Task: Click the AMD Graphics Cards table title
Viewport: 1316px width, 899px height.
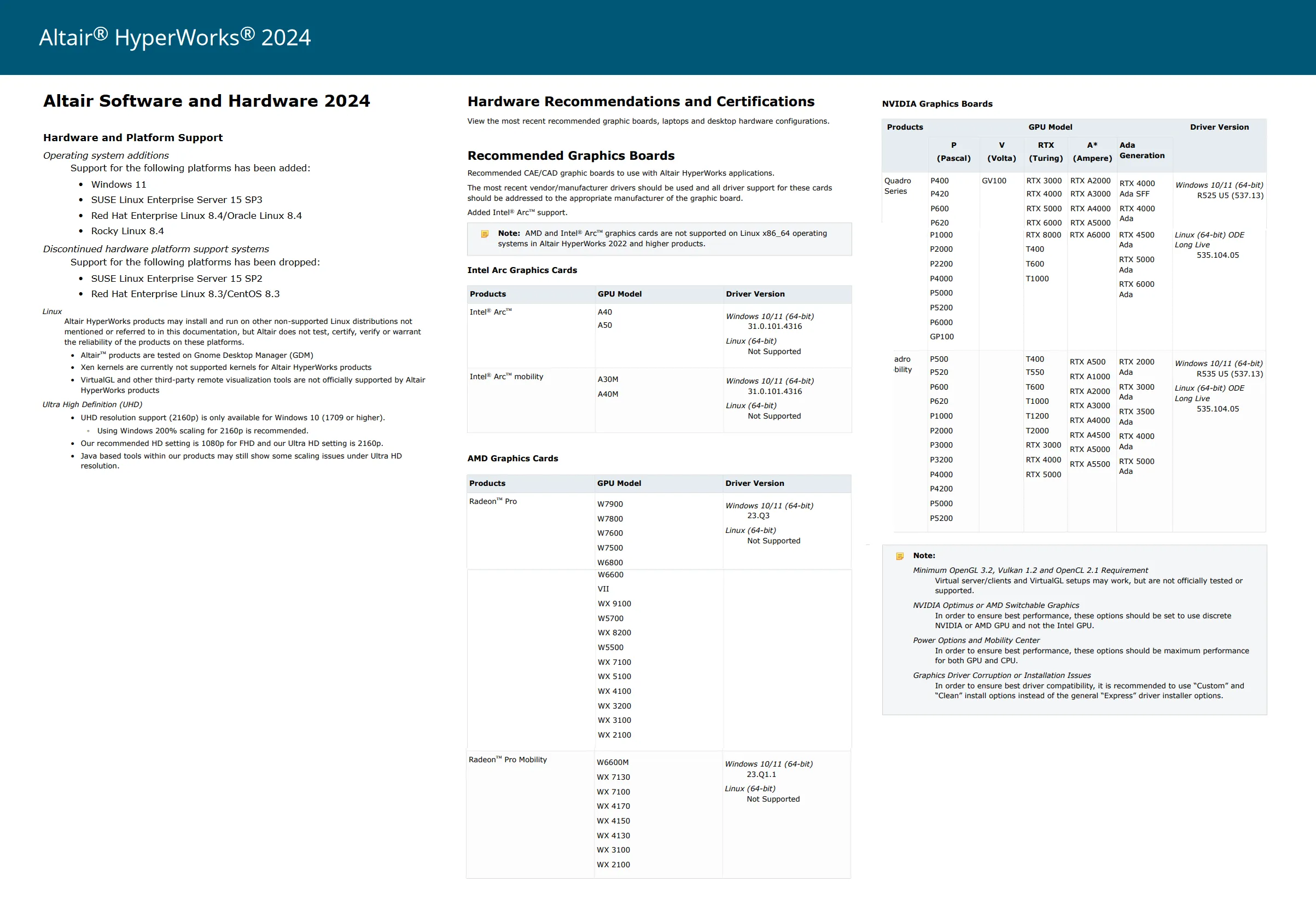Action: pos(513,459)
